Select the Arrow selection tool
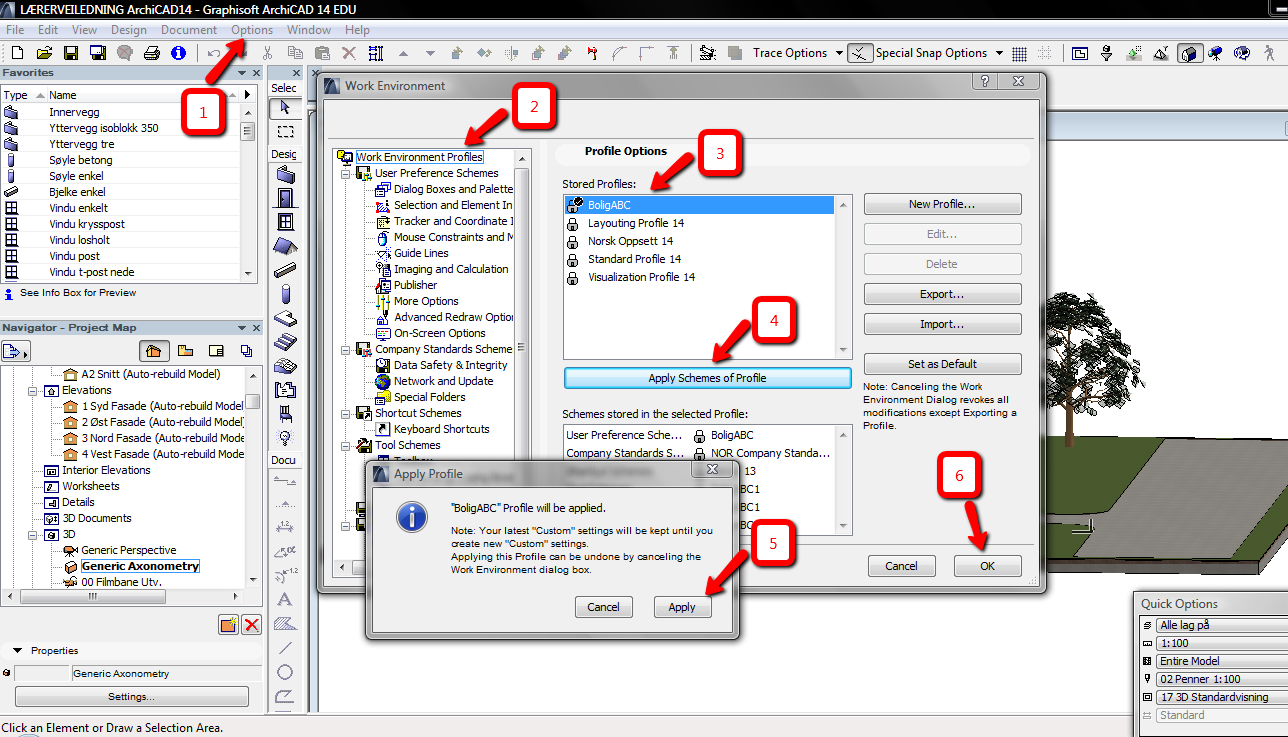1288x737 pixels. point(285,107)
